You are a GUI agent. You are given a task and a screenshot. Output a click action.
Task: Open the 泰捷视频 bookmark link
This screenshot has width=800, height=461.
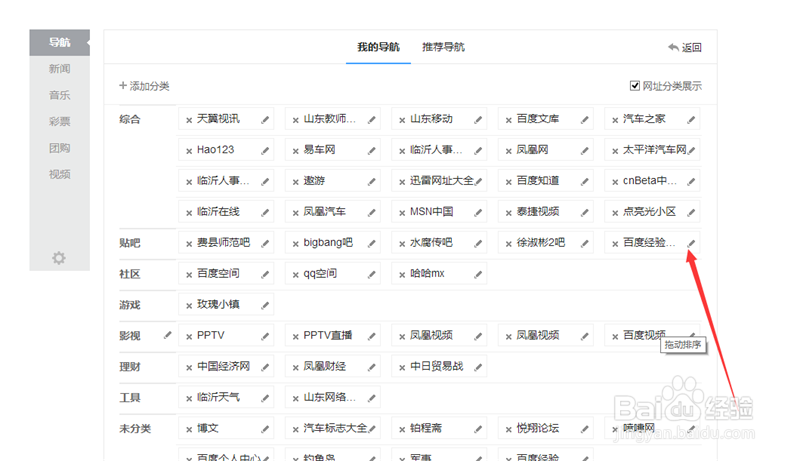click(538, 212)
